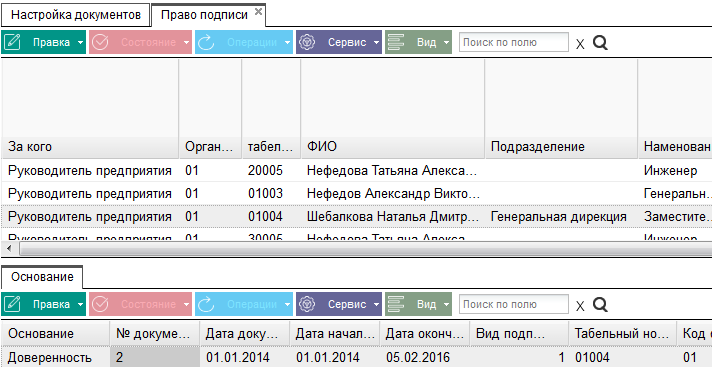
Task: Open the Основание tab
Action: point(42,277)
